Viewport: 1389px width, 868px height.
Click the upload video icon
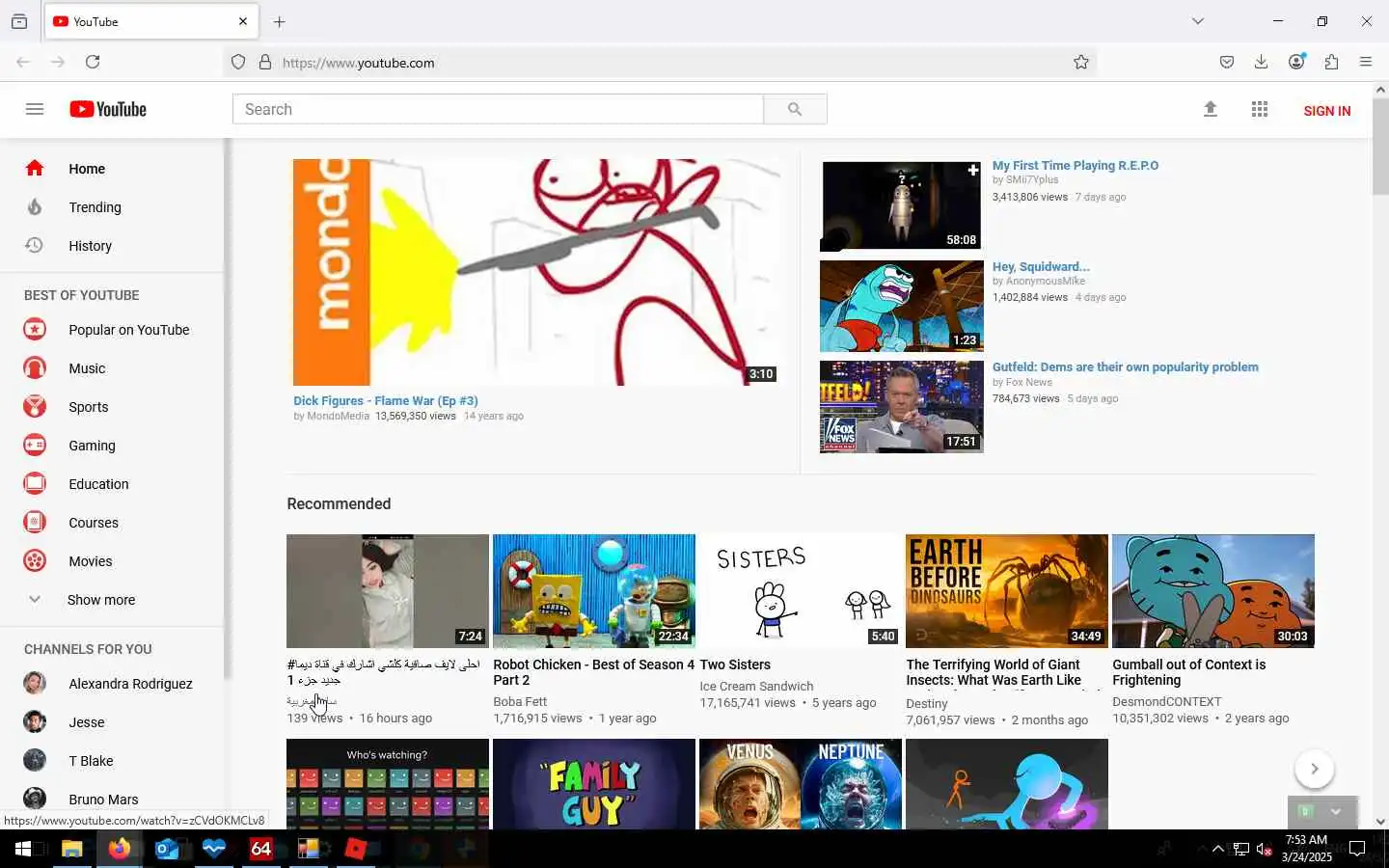[x=1210, y=109]
